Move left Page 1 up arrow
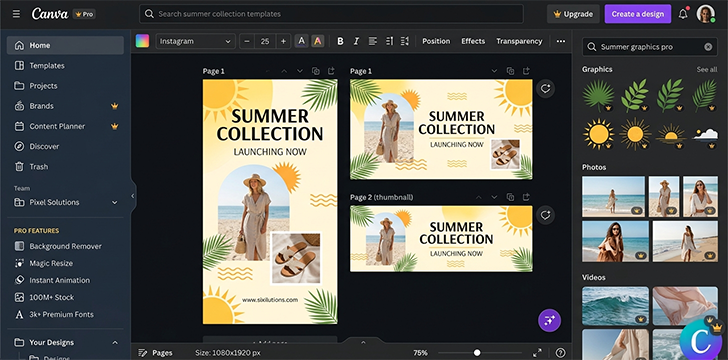 [x=284, y=71]
